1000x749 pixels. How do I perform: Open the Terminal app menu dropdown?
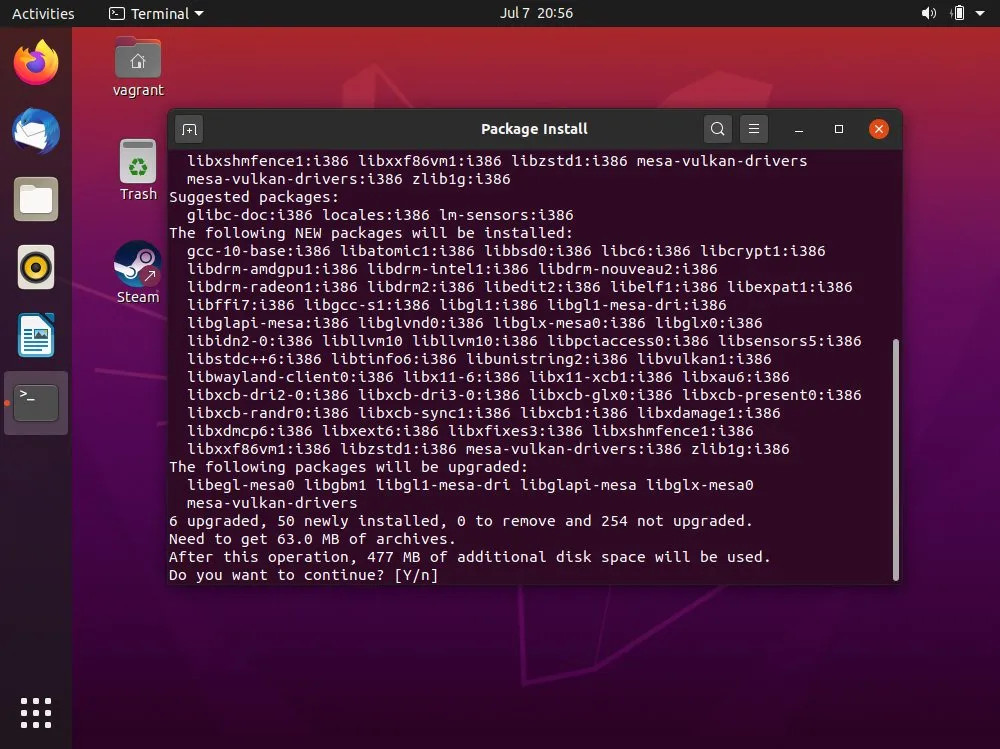[x=156, y=13]
